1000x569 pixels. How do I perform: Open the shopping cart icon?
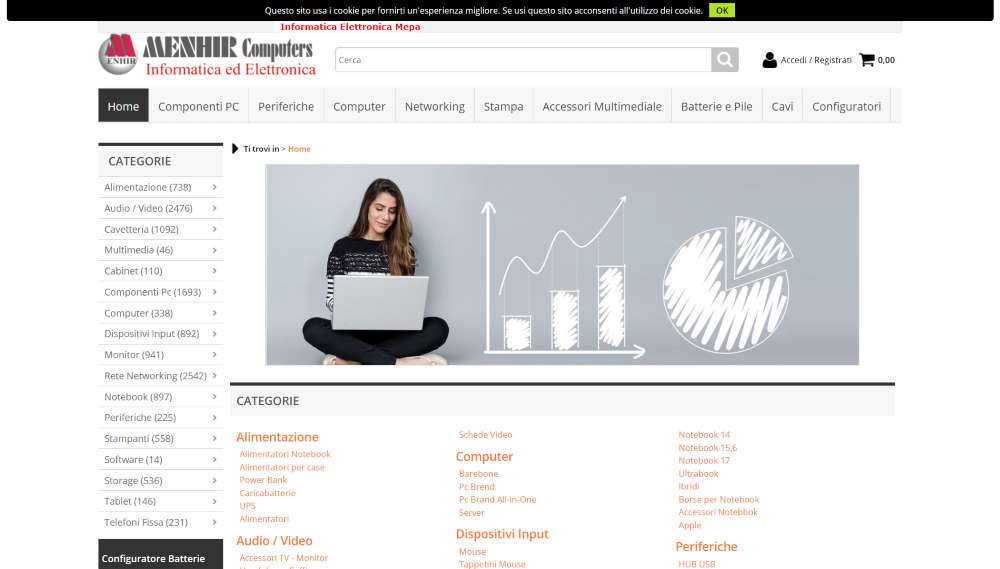coord(867,60)
